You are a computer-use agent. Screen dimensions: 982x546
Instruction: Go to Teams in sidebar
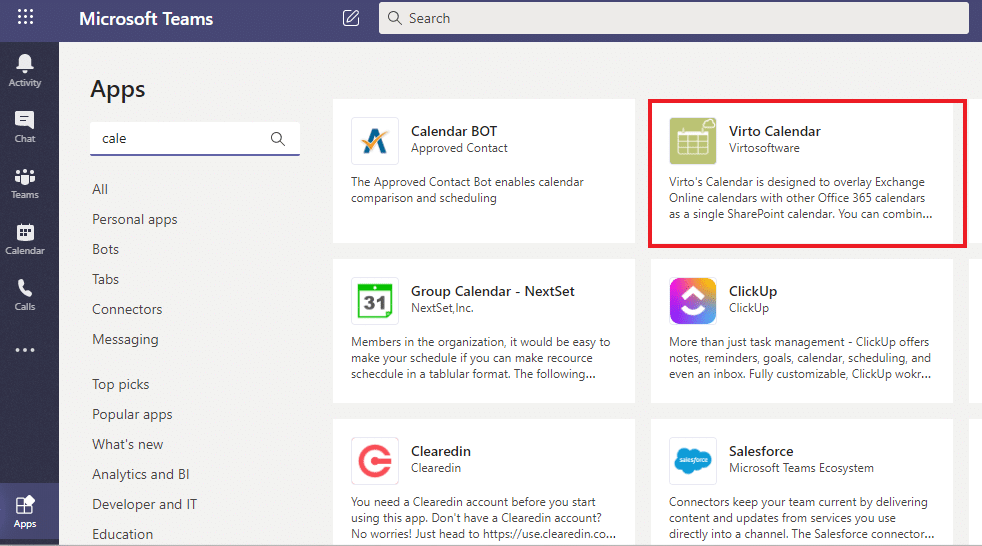25,183
